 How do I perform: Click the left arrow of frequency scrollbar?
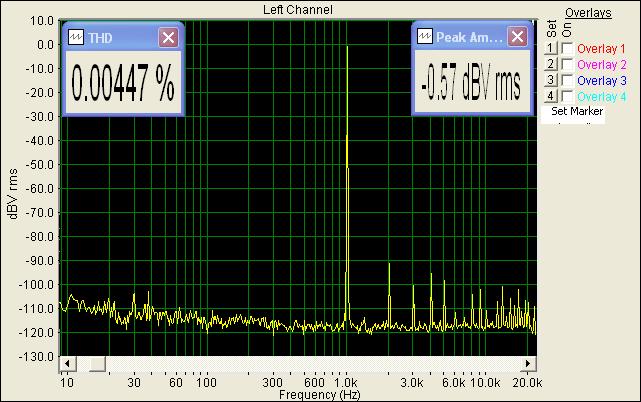[67, 362]
